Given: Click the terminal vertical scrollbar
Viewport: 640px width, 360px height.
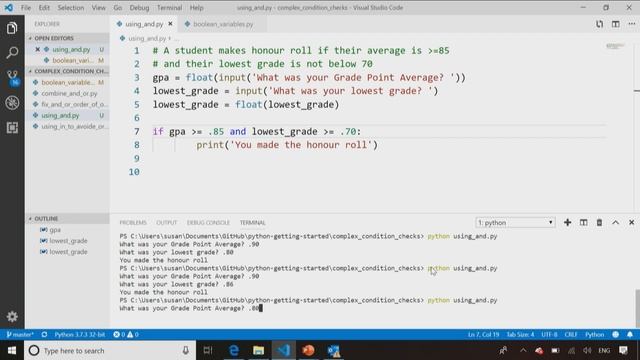Looking at the screenshot, I should tap(637, 309).
